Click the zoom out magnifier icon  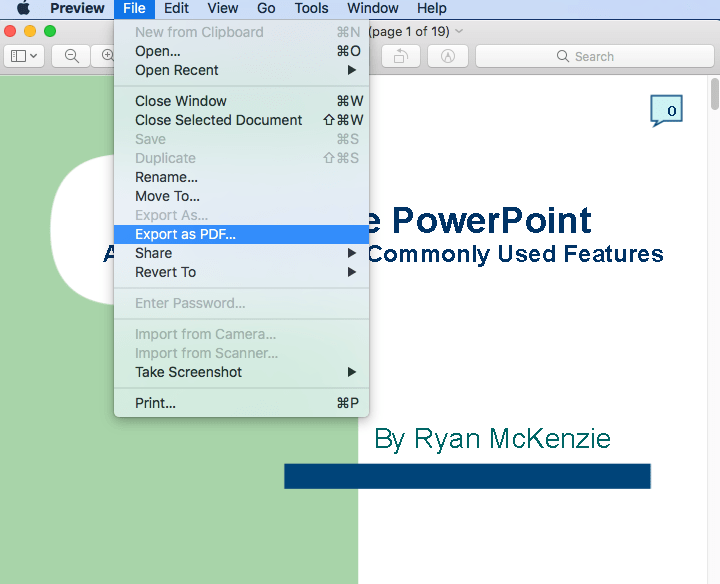coord(72,56)
